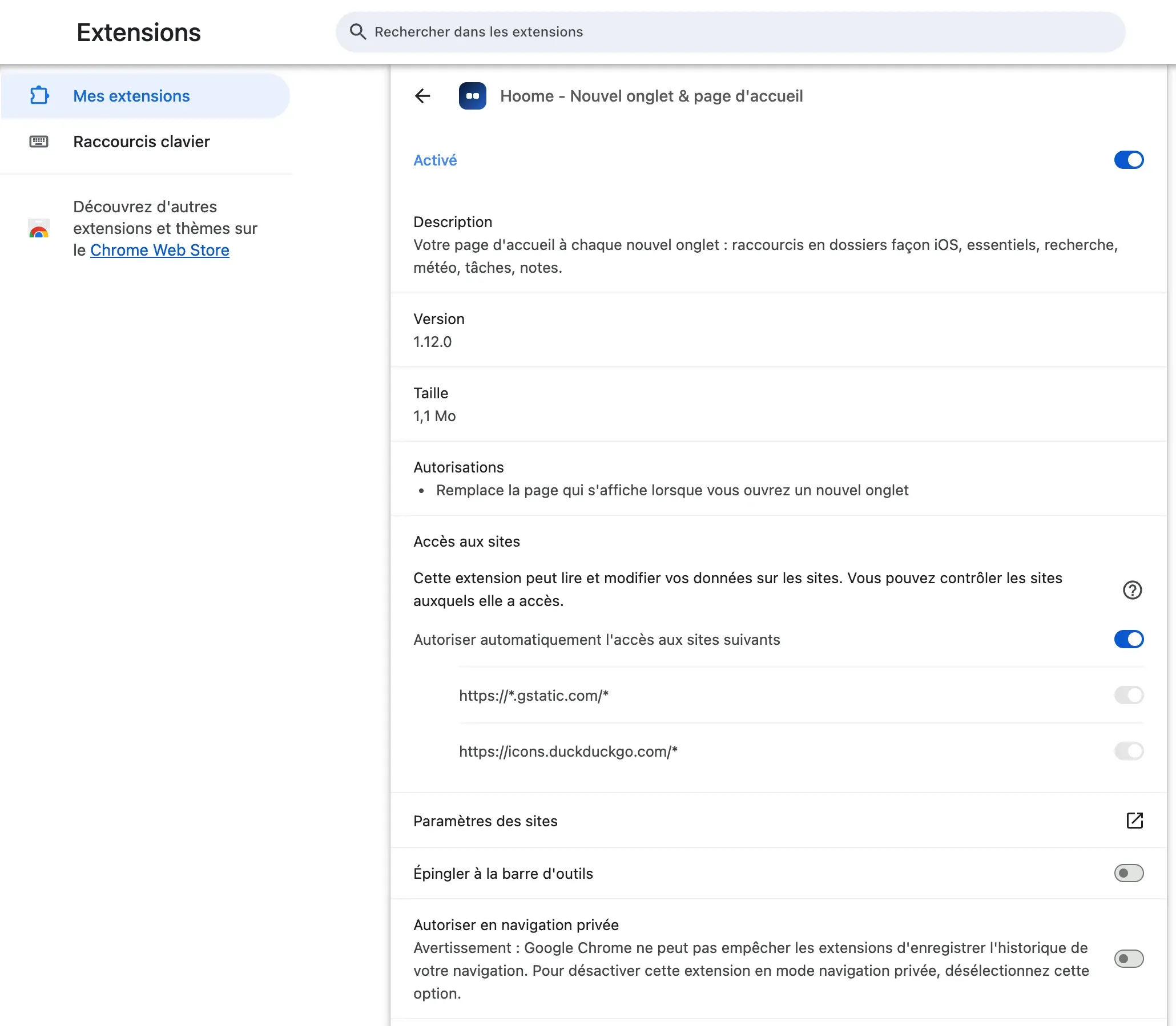Toggle access for https://*.gstatic.com/*
Screen dimensions: 1176x1026
point(1129,695)
